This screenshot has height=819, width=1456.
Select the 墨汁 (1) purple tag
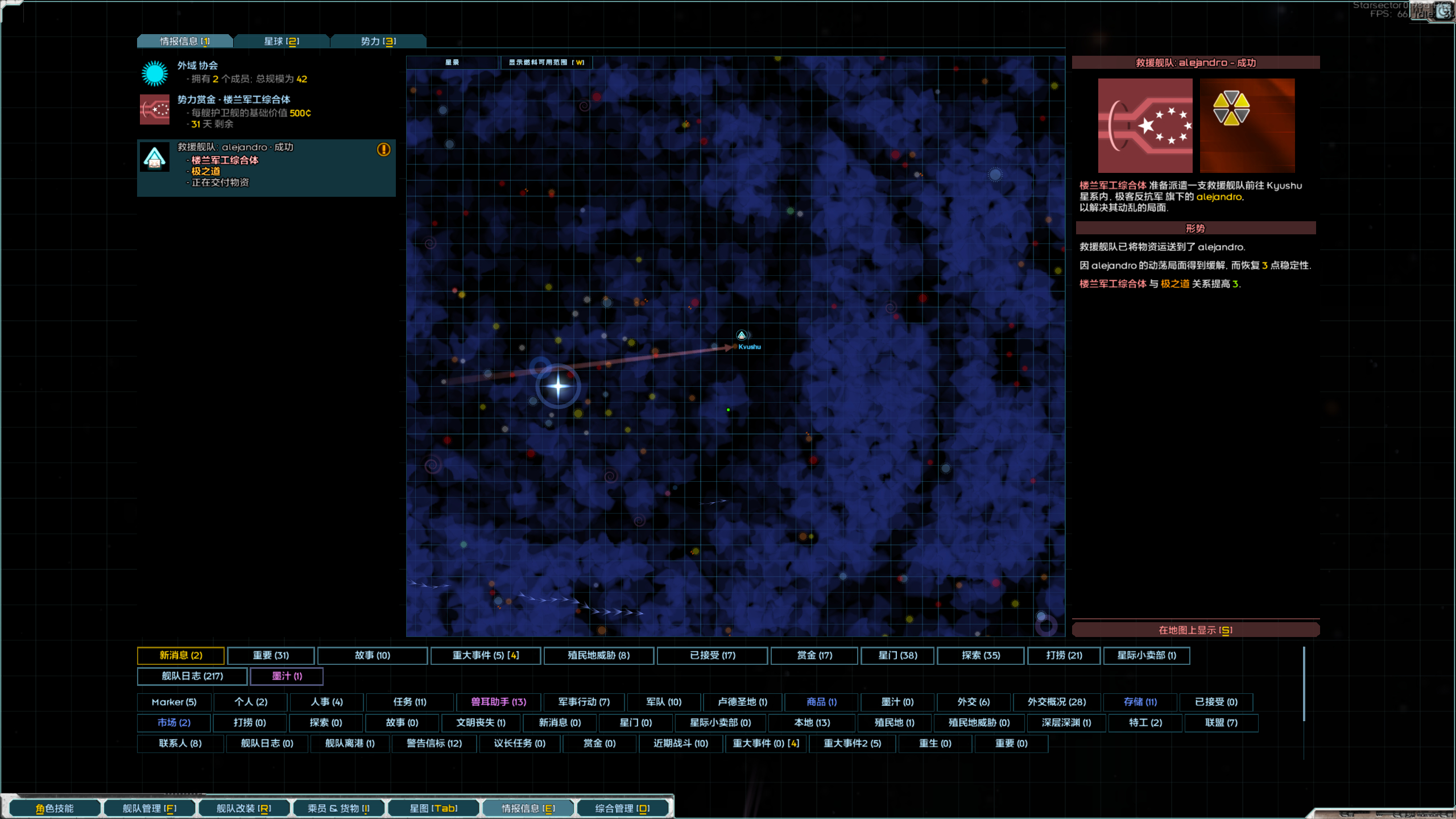[x=287, y=676]
